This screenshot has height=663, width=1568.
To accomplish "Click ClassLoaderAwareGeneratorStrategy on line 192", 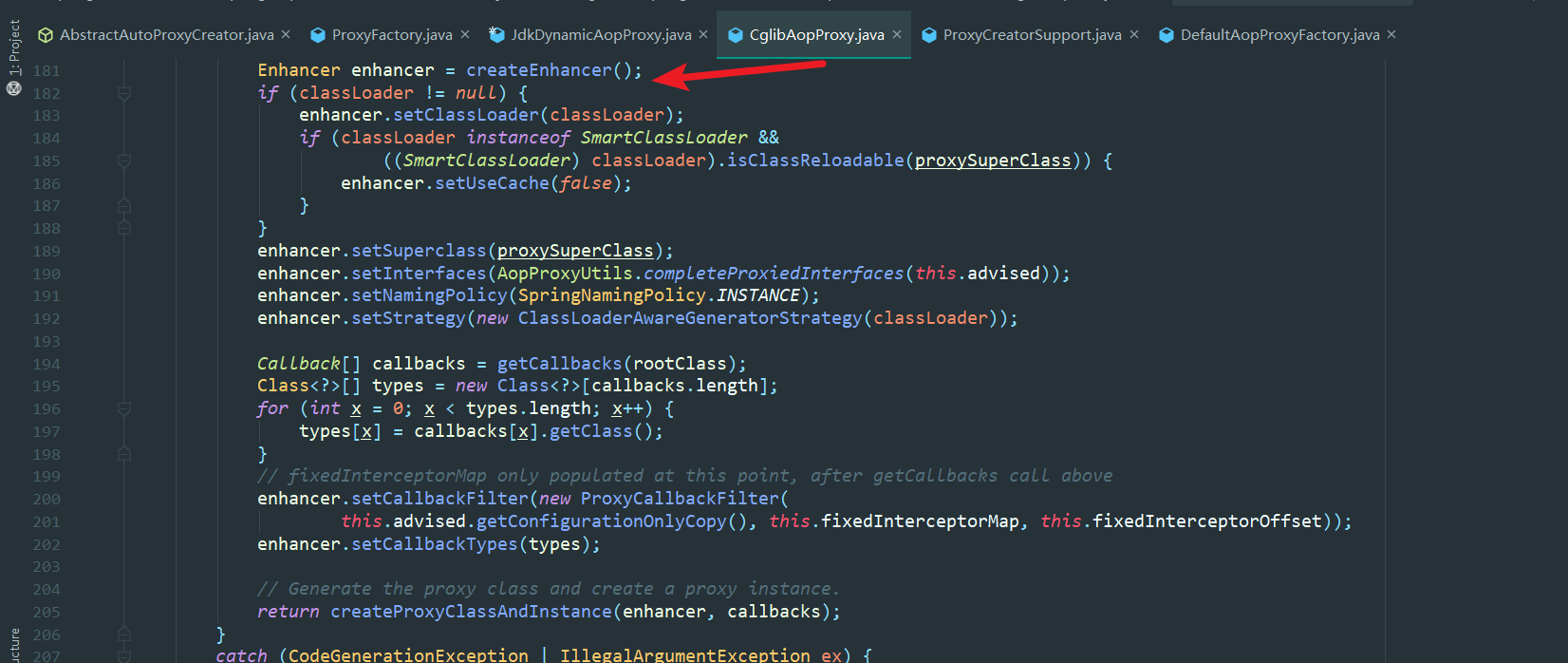I will coord(690,318).
